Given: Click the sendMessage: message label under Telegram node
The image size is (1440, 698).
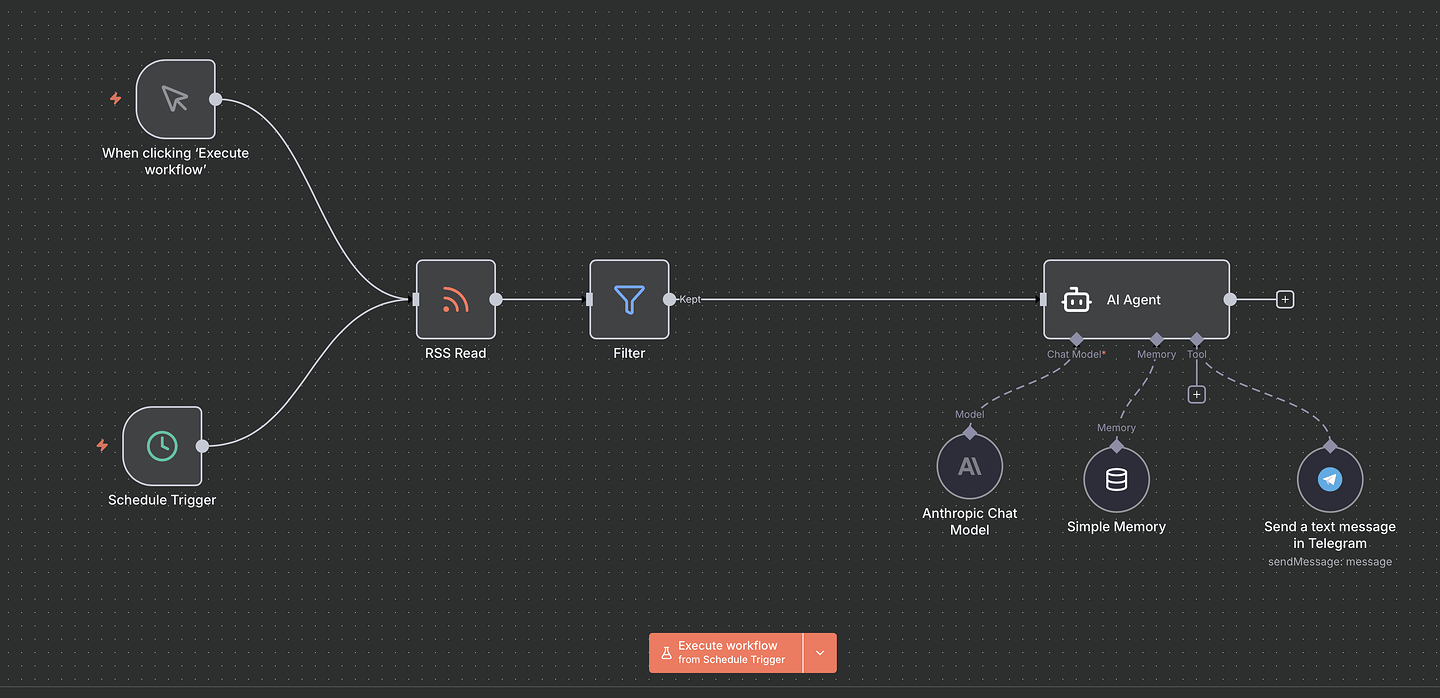Looking at the screenshot, I should (x=1329, y=561).
